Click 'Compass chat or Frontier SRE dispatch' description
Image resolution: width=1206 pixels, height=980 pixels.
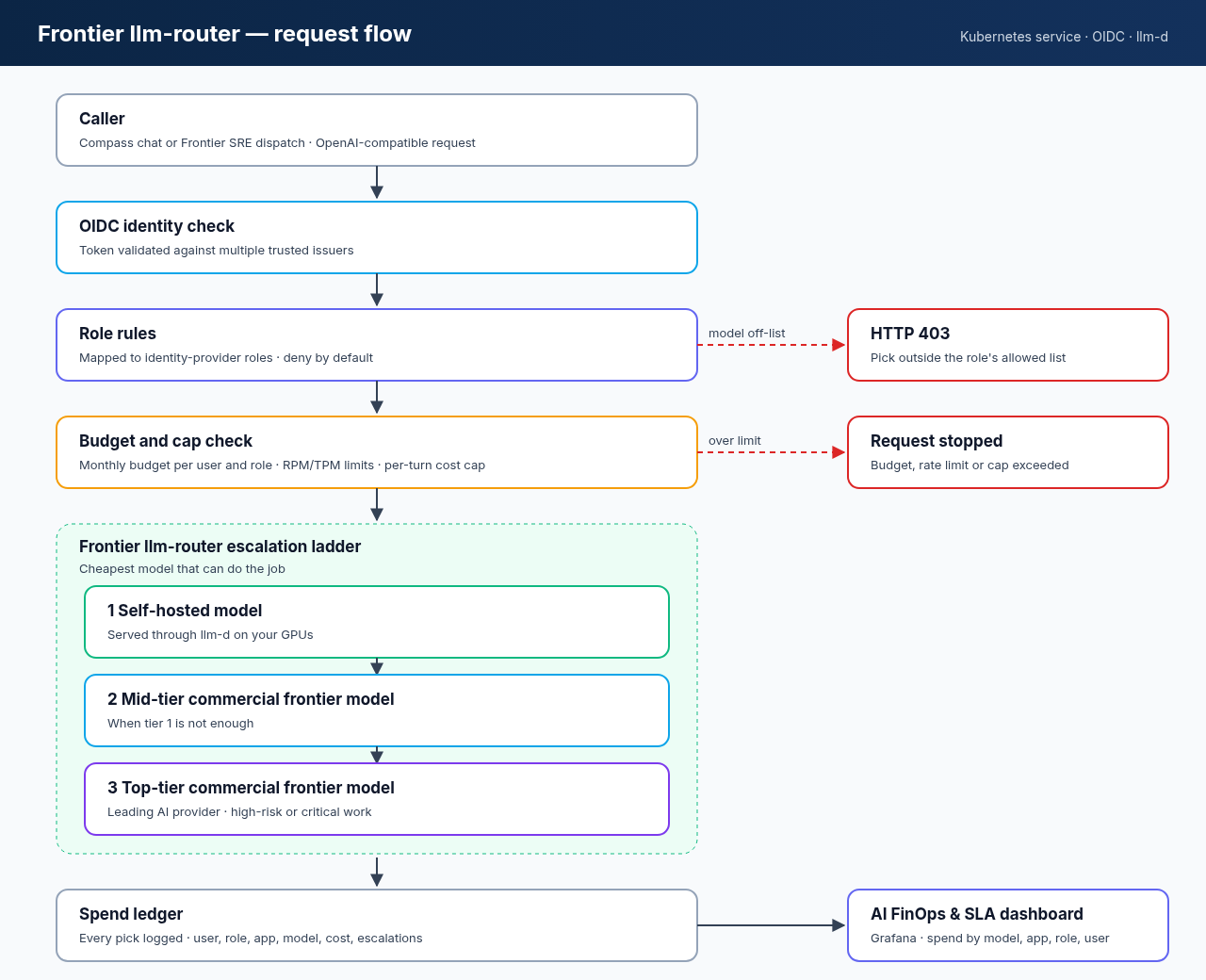click(x=277, y=143)
